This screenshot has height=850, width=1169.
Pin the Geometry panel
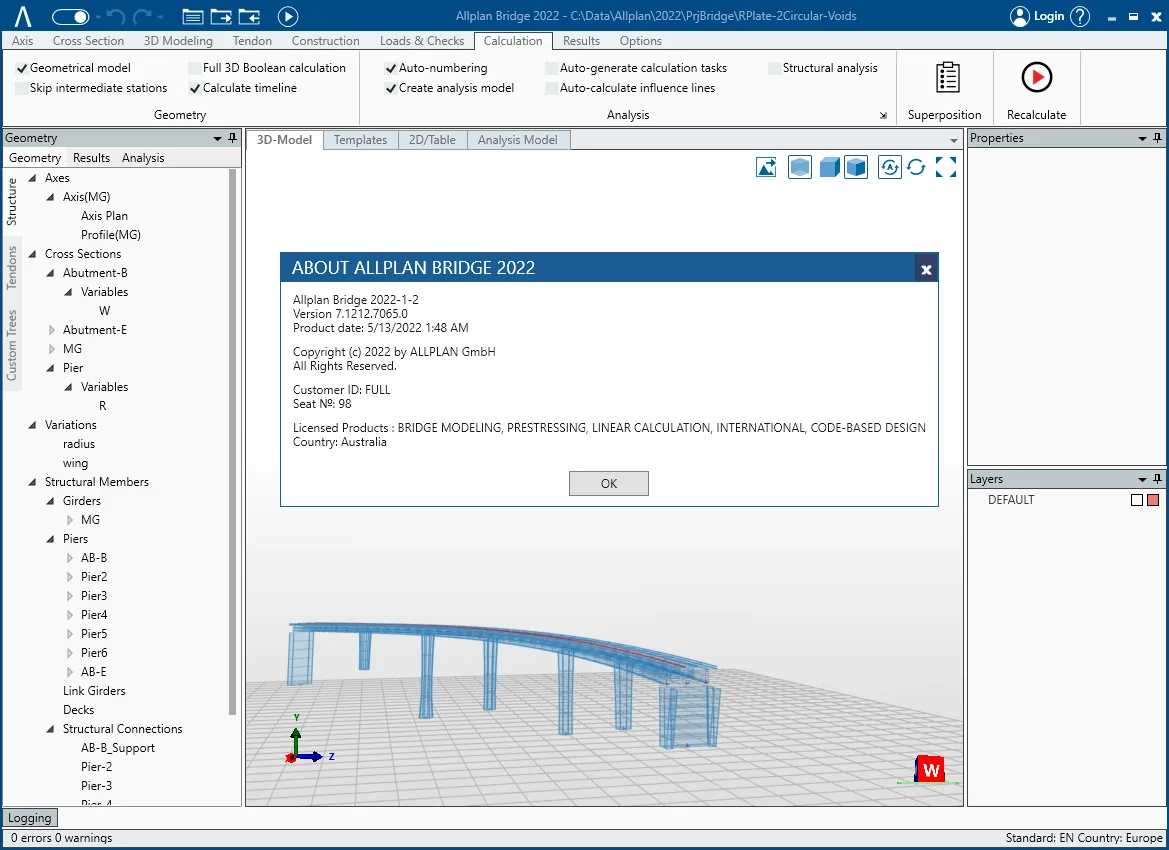[x=233, y=138]
